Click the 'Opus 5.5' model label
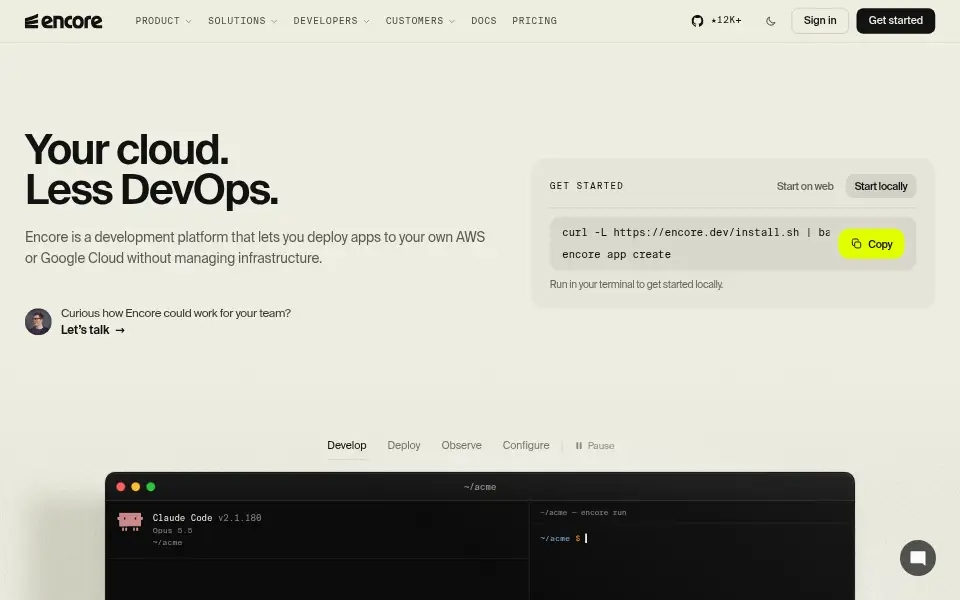The width and height of the screenshot is (960, 600). pos(172,531)
